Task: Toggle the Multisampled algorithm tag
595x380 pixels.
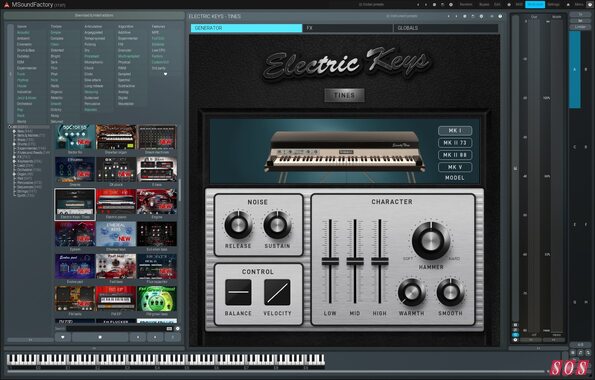Action: [x=129, y=56]
